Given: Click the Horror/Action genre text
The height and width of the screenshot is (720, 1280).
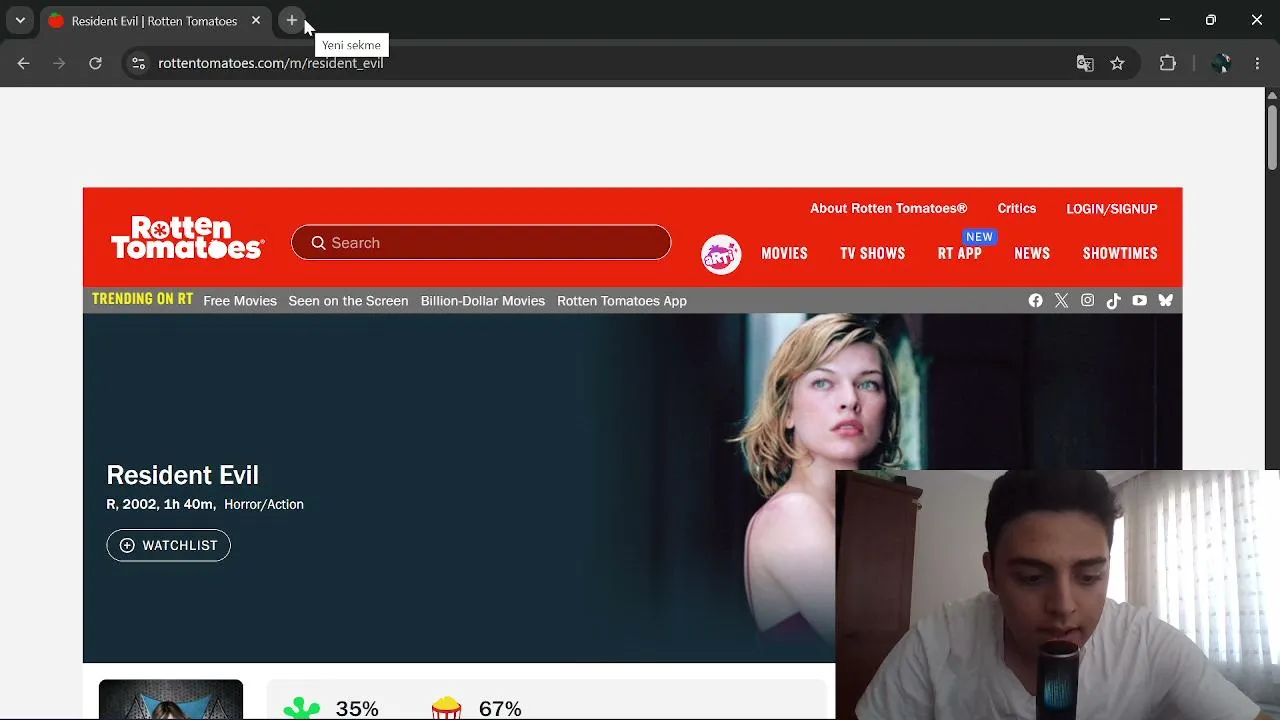Looking at the screenshot, I should pyautogui.click(x=264, y=505).
